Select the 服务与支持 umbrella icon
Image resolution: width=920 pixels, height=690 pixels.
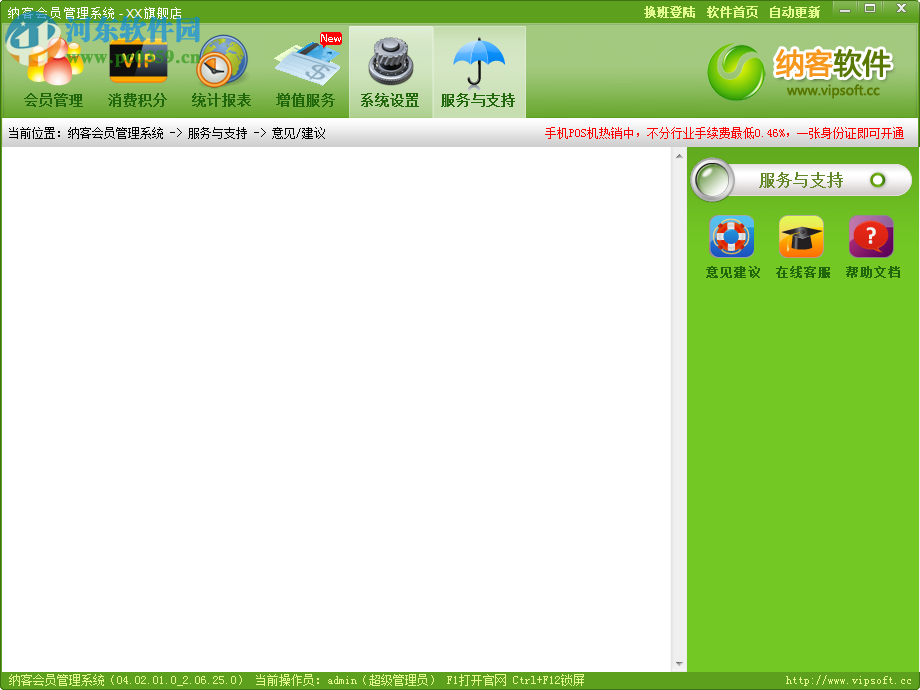coord(477,70)
